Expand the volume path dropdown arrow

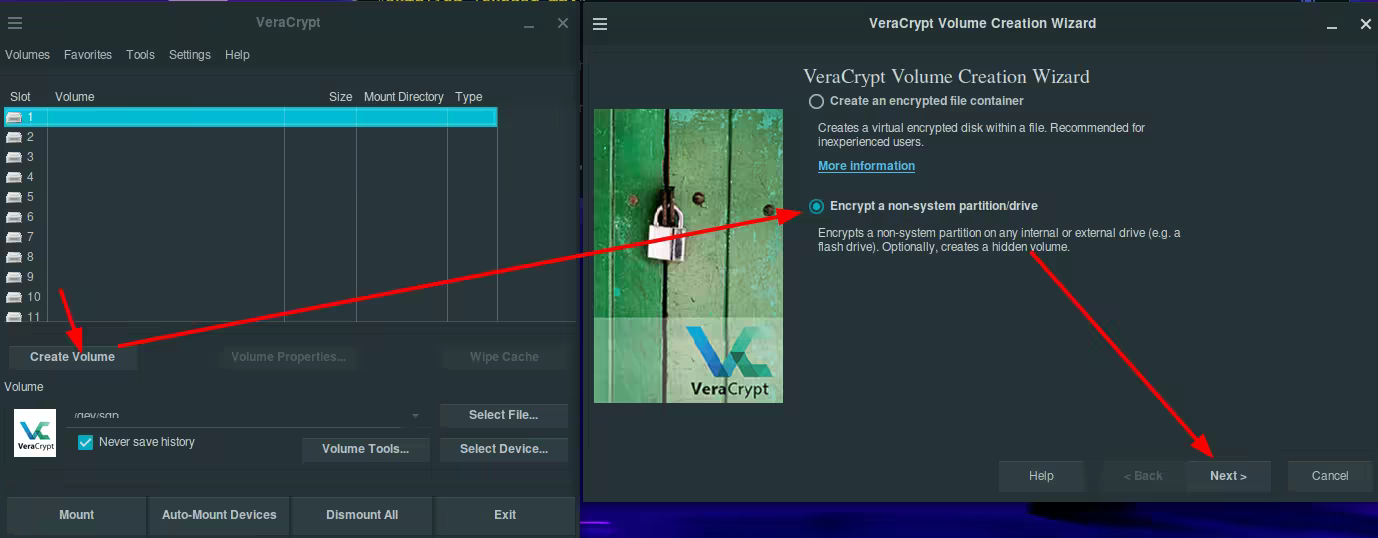click(x=415, y=416)
